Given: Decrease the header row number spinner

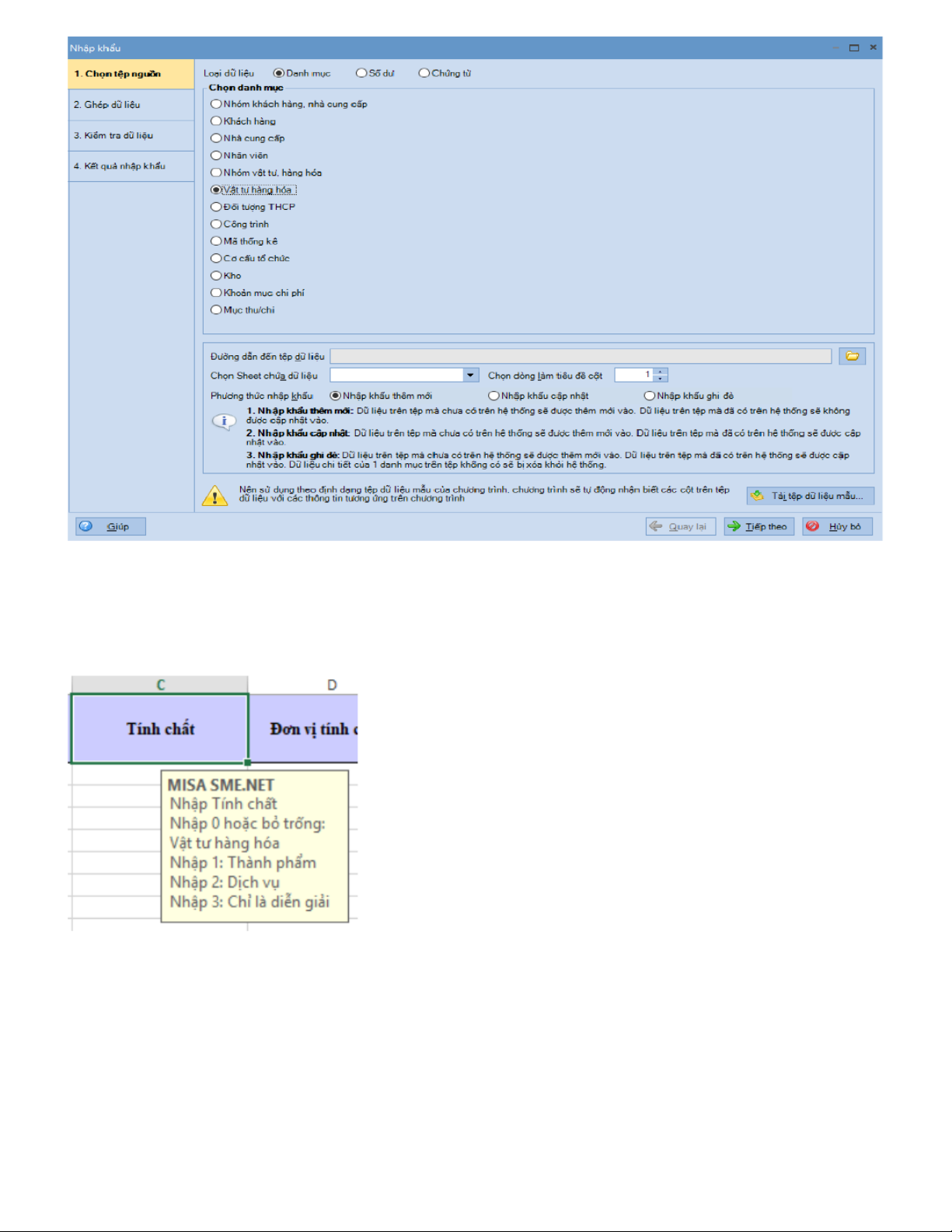Looking at the screenshot, I should 660,379.
